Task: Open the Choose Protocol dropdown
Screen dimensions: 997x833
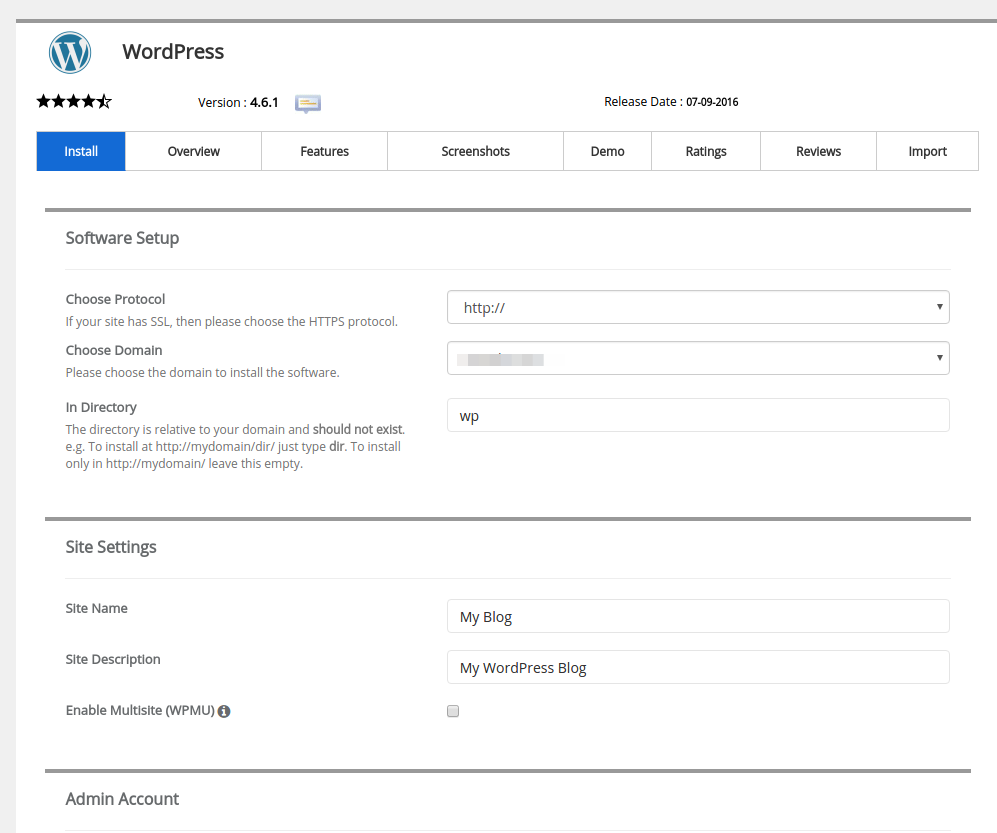Action: [697, 307]
